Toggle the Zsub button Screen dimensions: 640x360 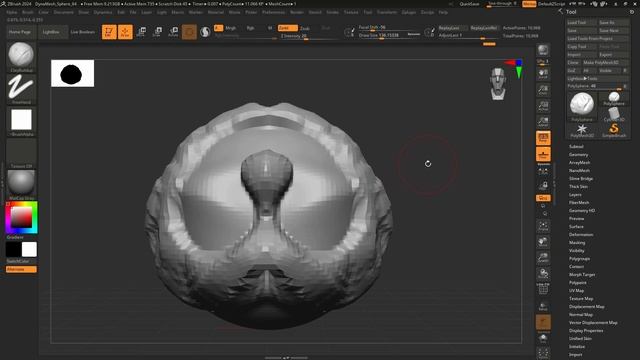(x=305, y=28)
